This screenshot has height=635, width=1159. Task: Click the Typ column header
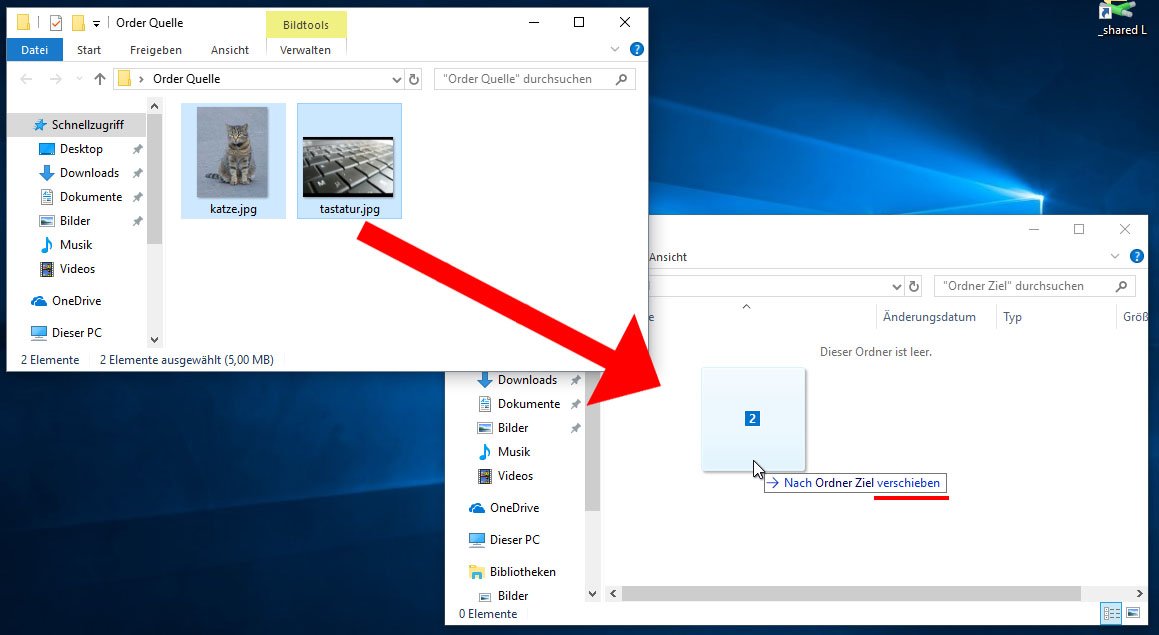1012,317
